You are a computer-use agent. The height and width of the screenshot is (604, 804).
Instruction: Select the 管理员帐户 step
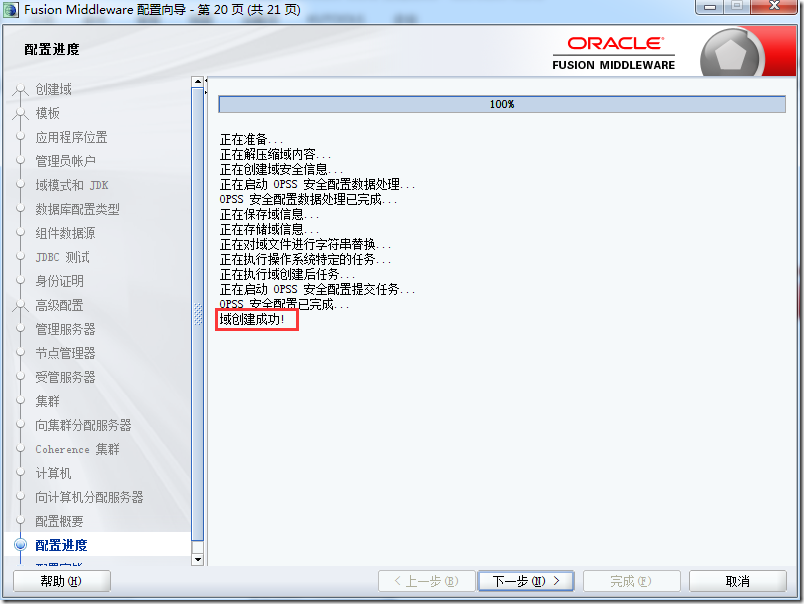tap(65, 161)
